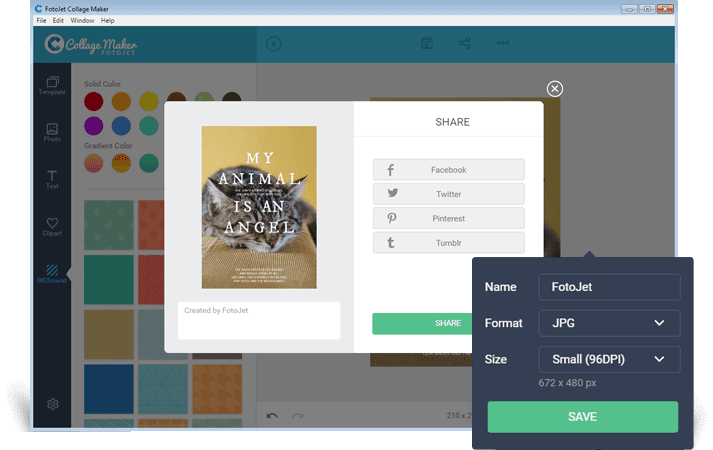Pick the green gradient swatch

(149, 163)
